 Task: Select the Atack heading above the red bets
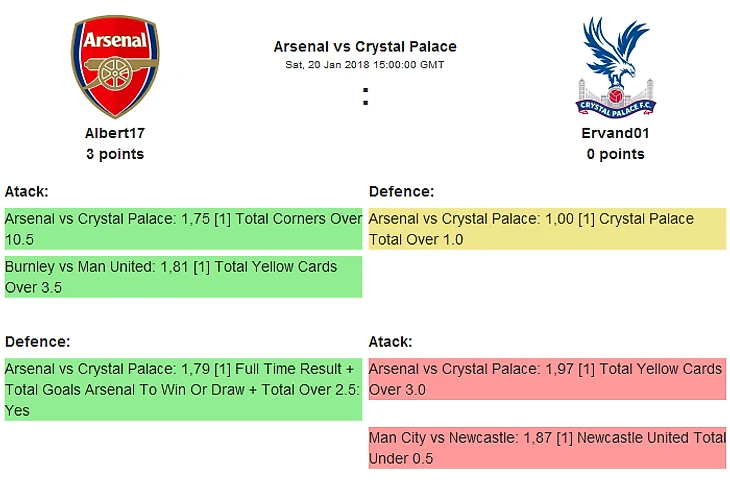391,341
